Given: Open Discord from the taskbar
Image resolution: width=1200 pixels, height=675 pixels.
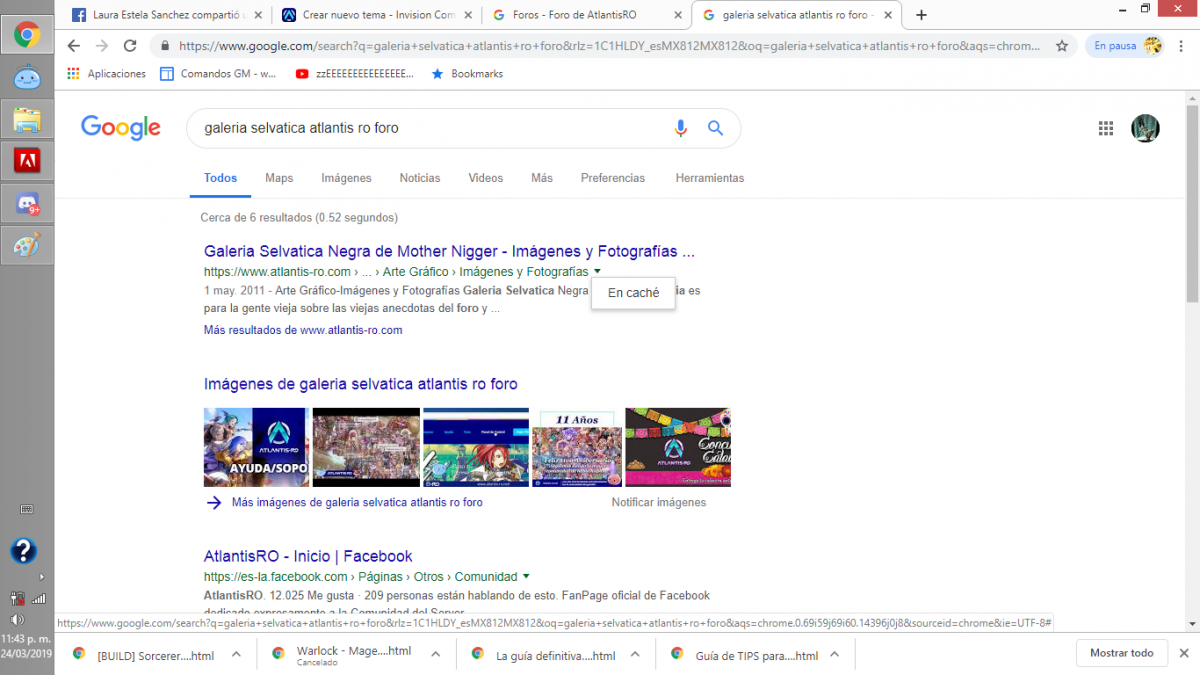Looking at the screenshot, I should point(27,203).
